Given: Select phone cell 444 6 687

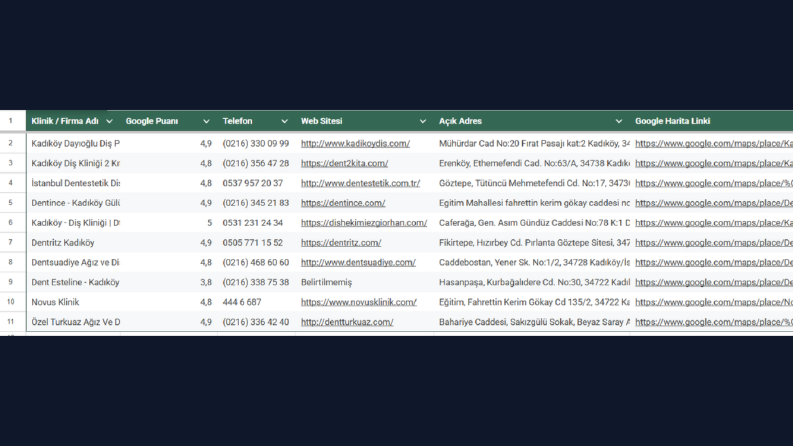Looking at the screenshot, I should coord(256,302).
